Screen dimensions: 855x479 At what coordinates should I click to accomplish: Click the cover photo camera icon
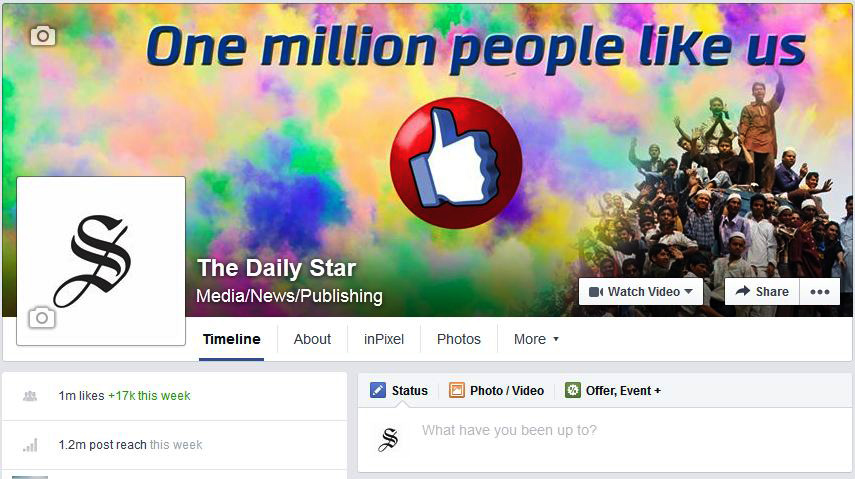tap(43, 36)
